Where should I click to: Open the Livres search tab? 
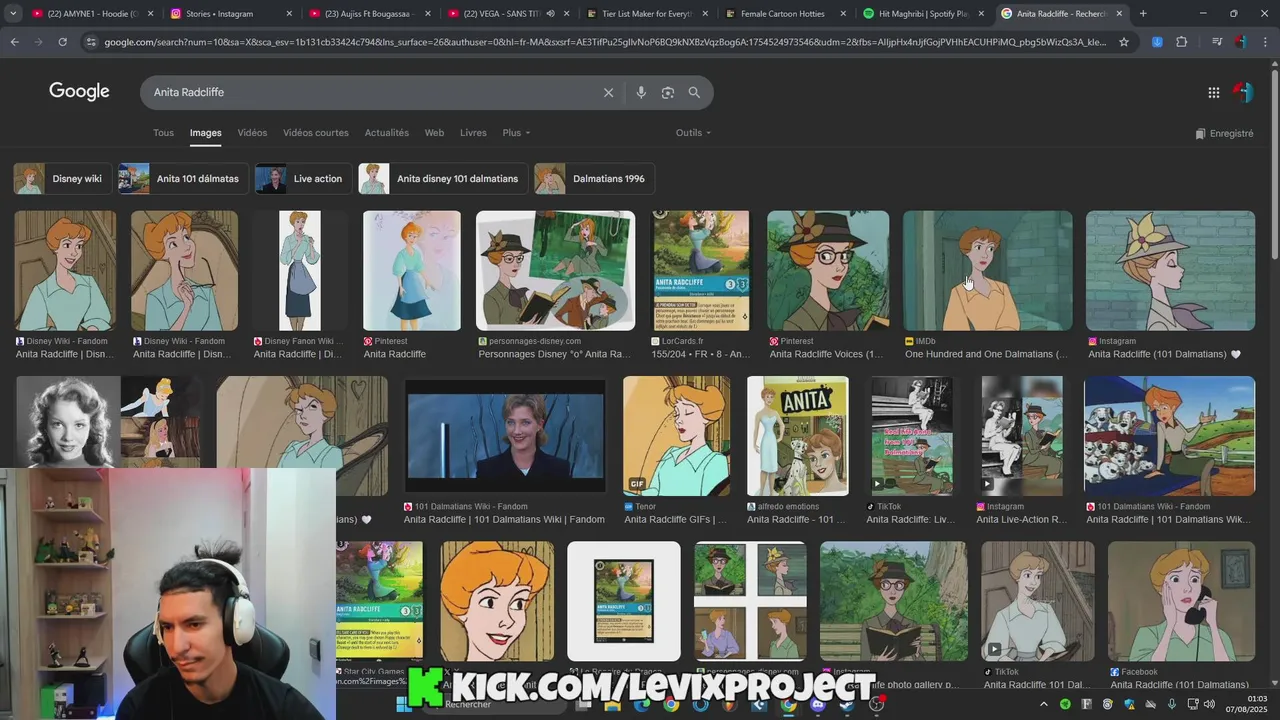coord(473,133)
